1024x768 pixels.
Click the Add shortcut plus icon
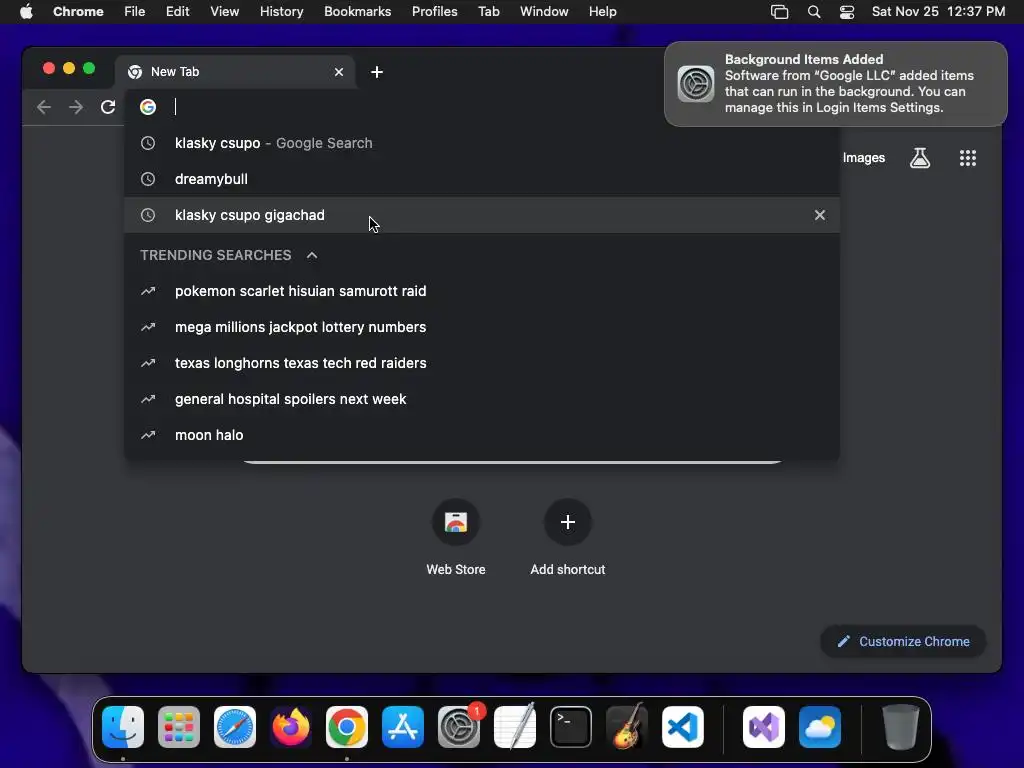pyautogui.click(x=568, y=522)
